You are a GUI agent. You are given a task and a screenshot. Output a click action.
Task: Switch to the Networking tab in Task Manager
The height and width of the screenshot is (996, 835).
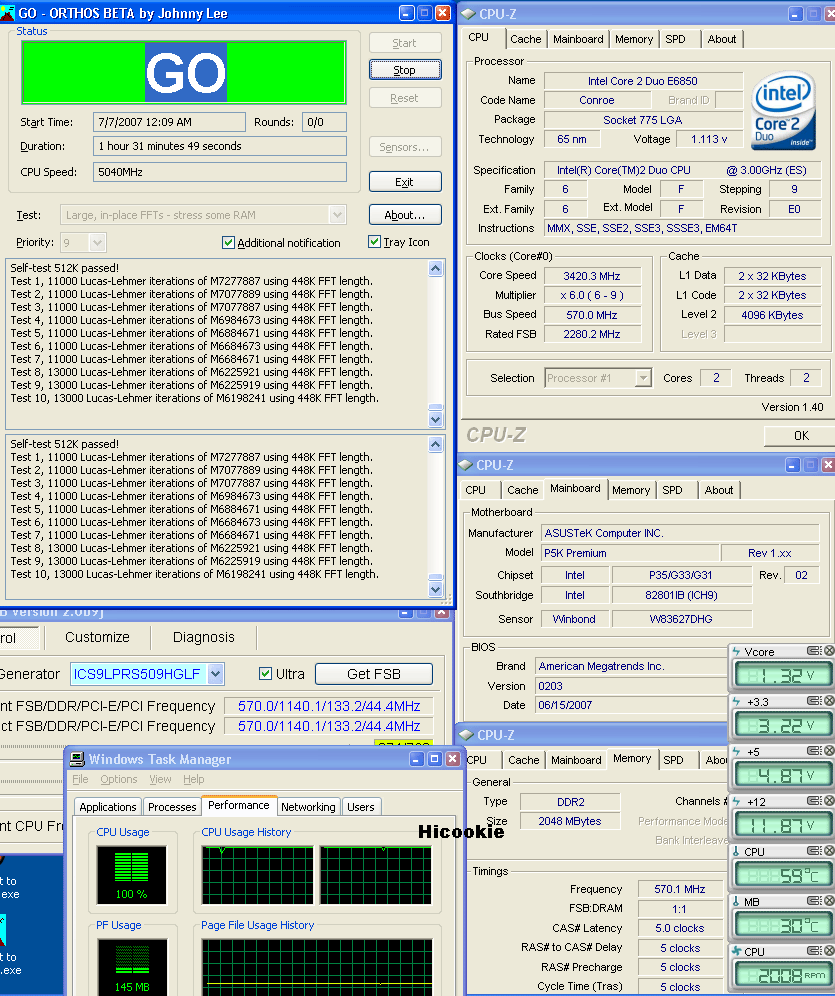308,807
